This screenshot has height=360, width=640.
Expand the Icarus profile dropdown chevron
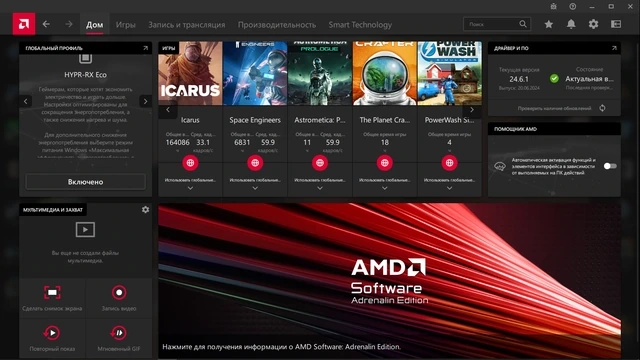click(x=190, y=188)
